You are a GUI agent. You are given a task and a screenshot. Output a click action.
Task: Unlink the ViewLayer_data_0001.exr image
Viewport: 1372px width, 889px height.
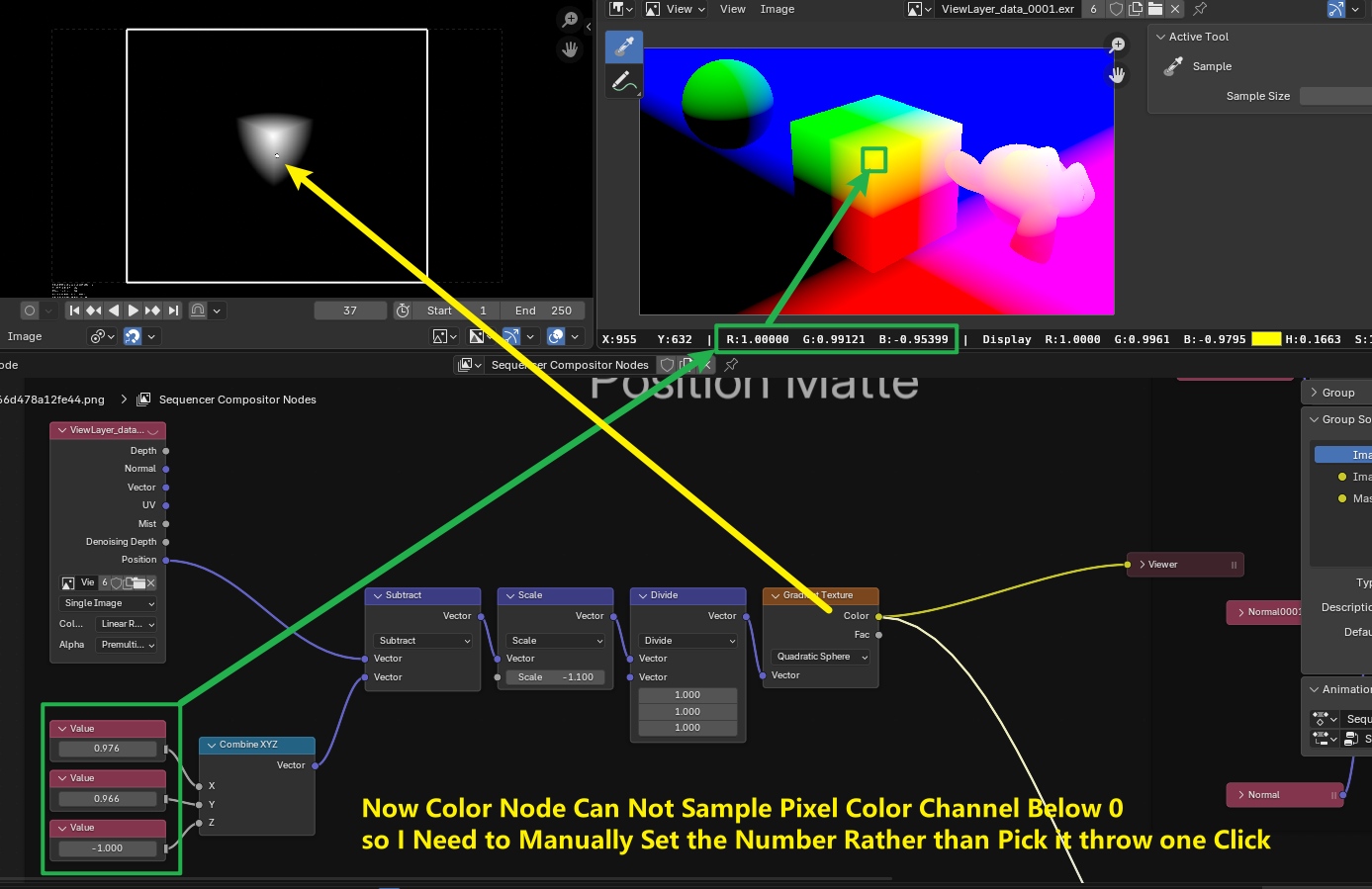click(x=1175, y=9)
